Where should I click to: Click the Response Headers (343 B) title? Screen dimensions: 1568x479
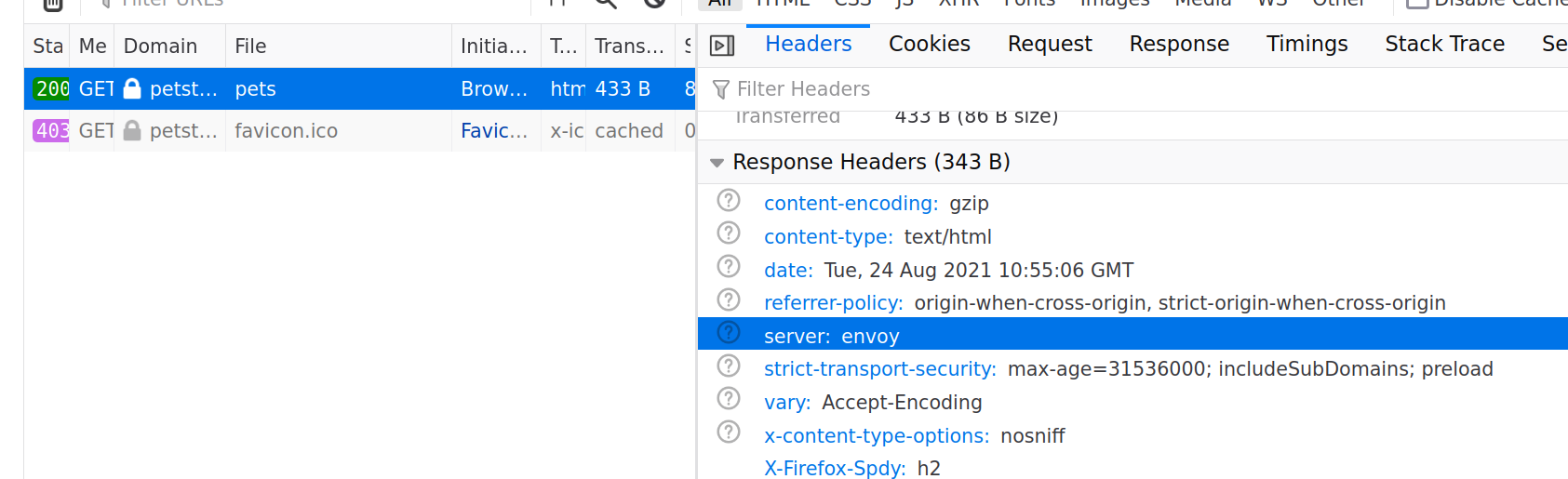point(871,162)
